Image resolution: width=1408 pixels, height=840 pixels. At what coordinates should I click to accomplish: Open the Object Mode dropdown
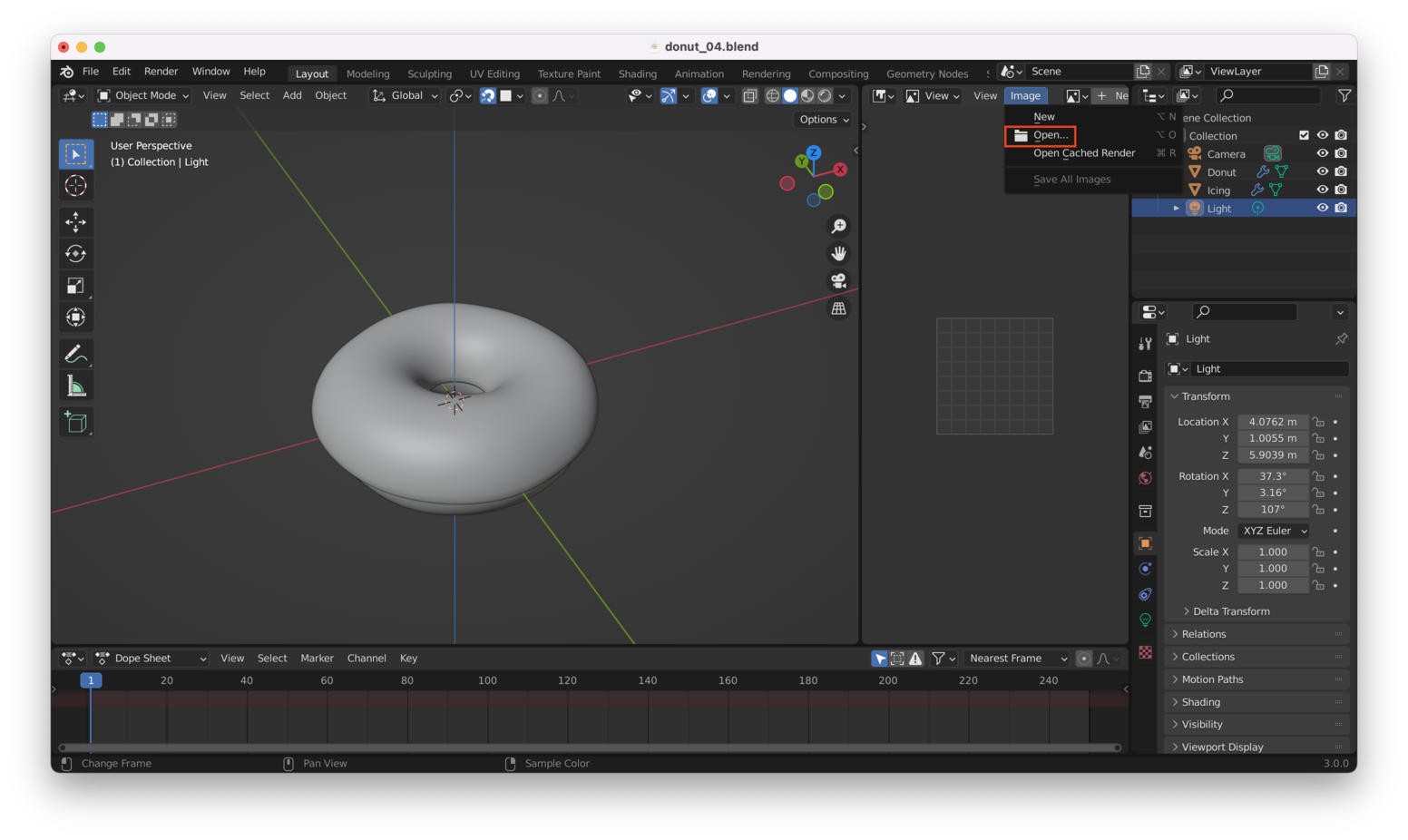(x=142, y=95)
